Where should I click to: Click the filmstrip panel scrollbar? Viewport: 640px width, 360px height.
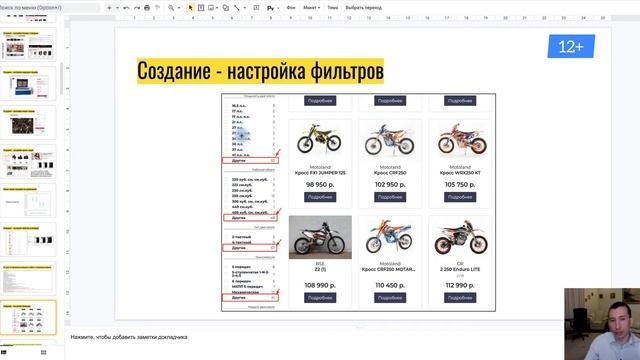coord(61,78)
